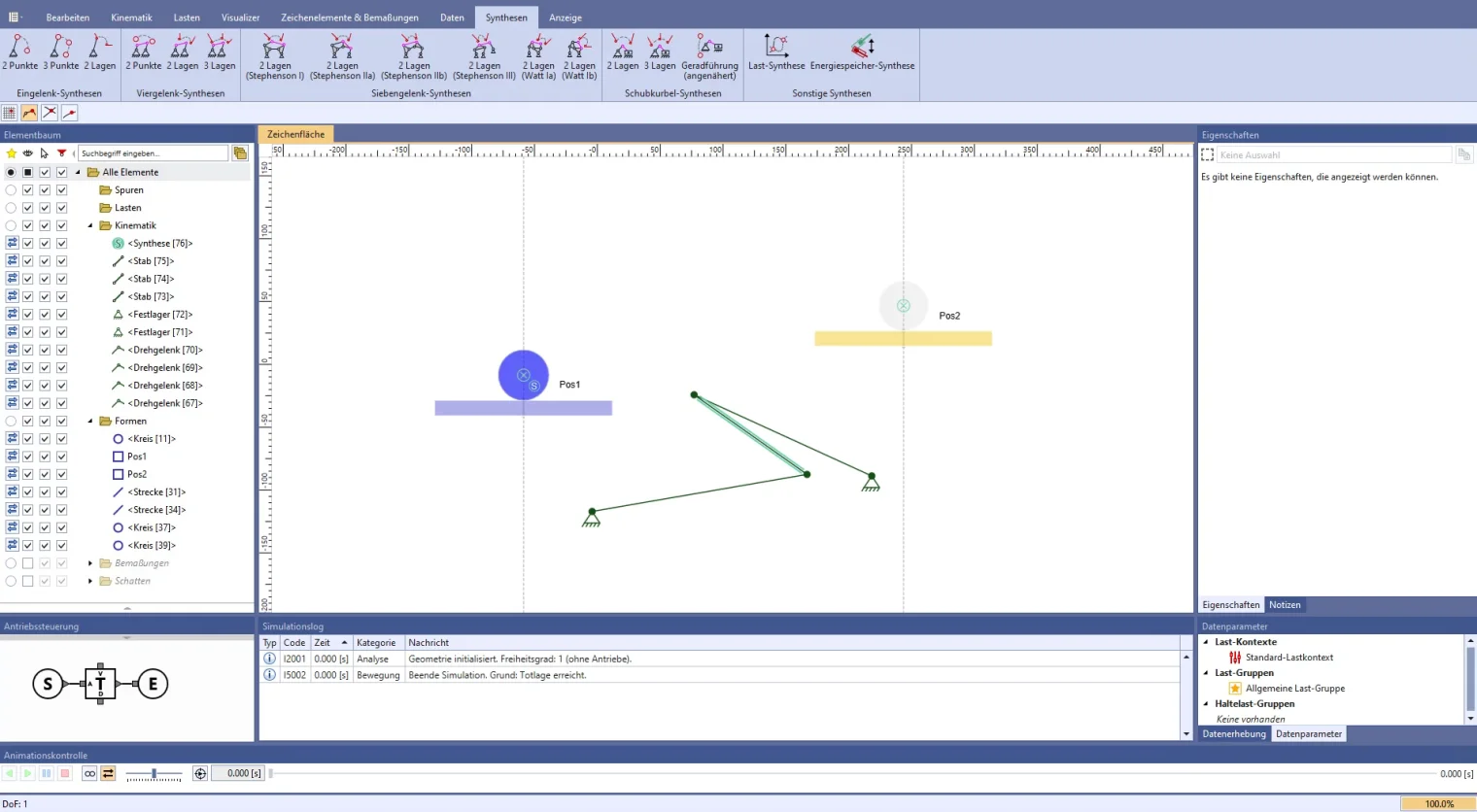Click the red filter funnel icon in Elementbaum
Screen dimensions: 1477x812
pos(61,153)
